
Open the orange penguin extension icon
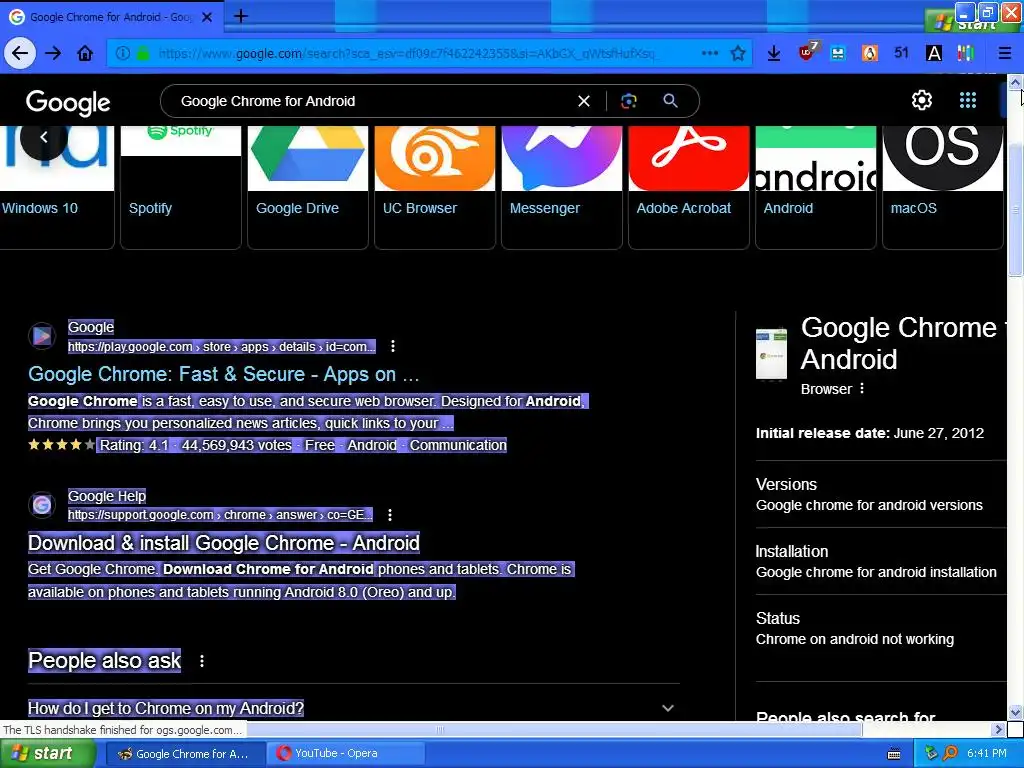(x=870, y=53)
